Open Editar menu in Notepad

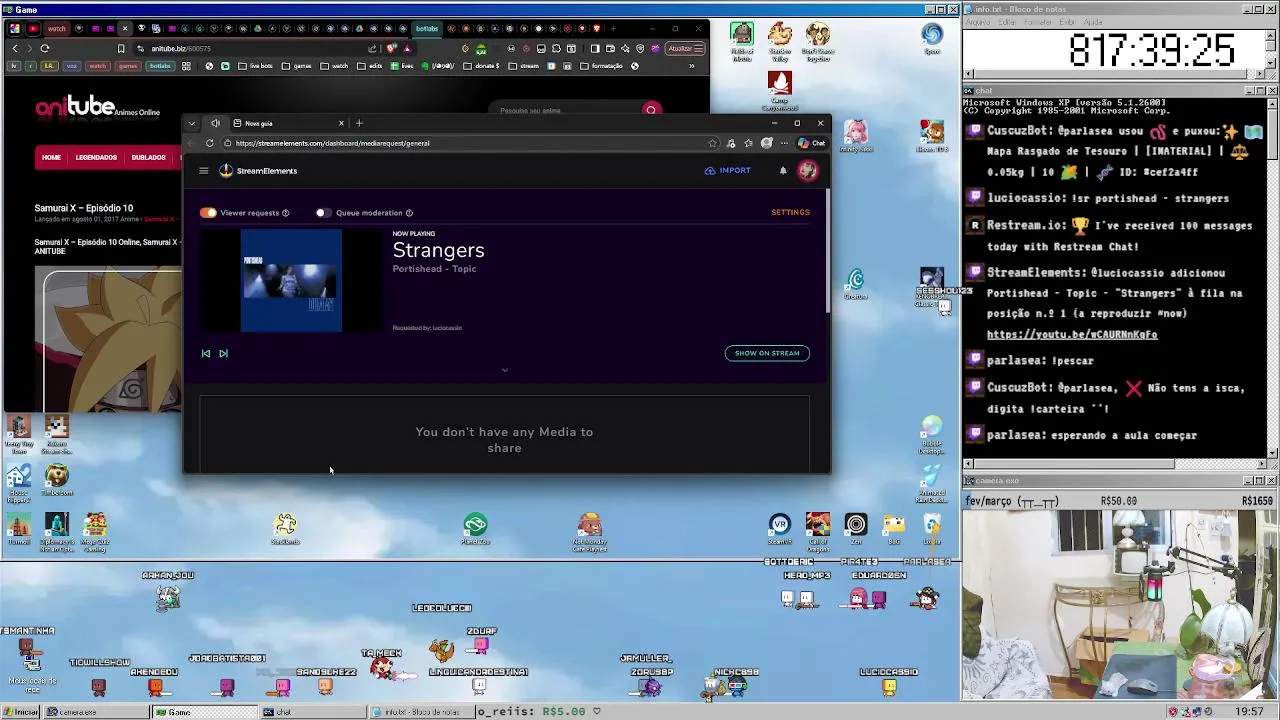(1005, 22)
